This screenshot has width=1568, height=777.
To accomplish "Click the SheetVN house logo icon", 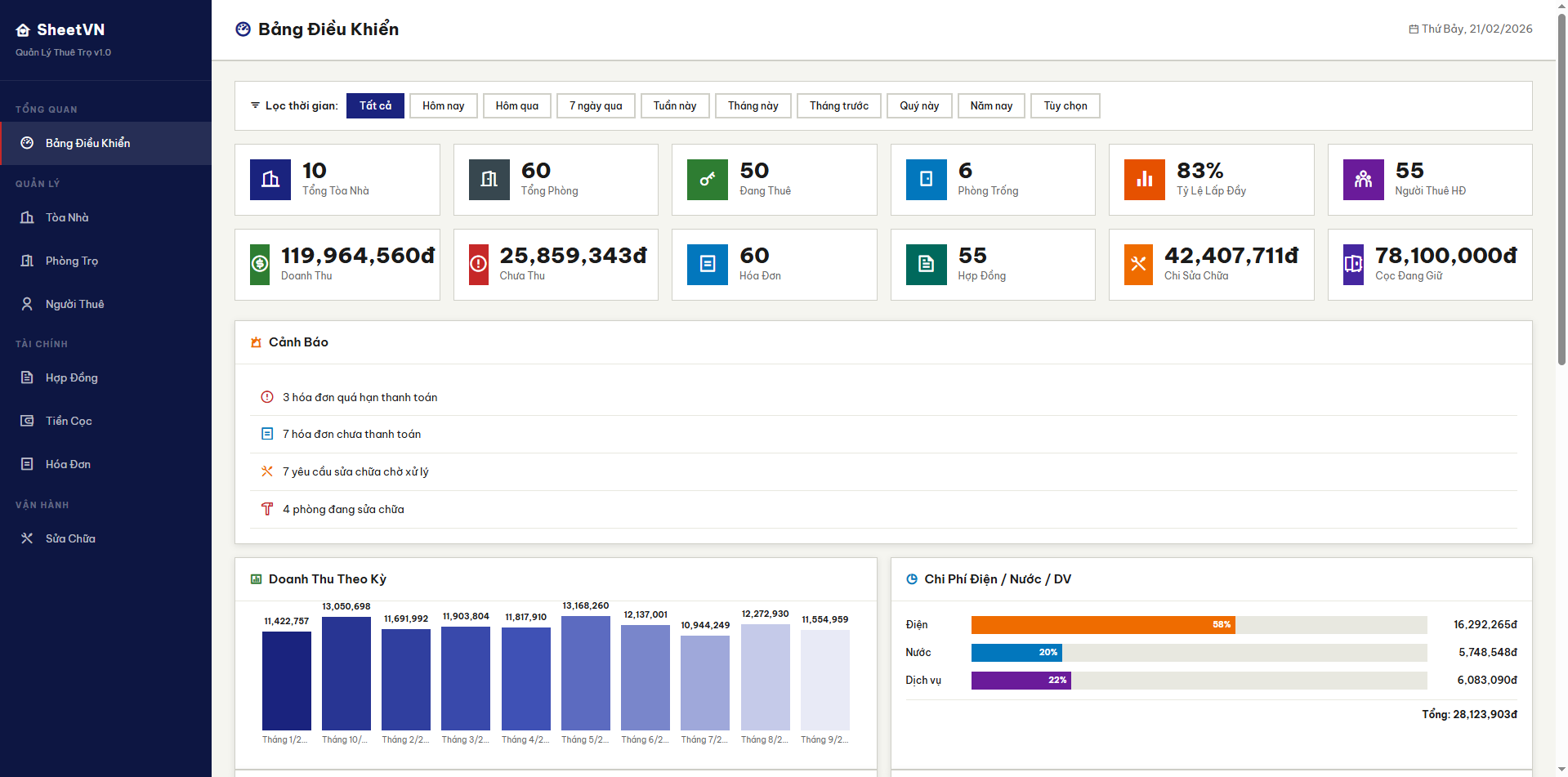I will (23, 30).
